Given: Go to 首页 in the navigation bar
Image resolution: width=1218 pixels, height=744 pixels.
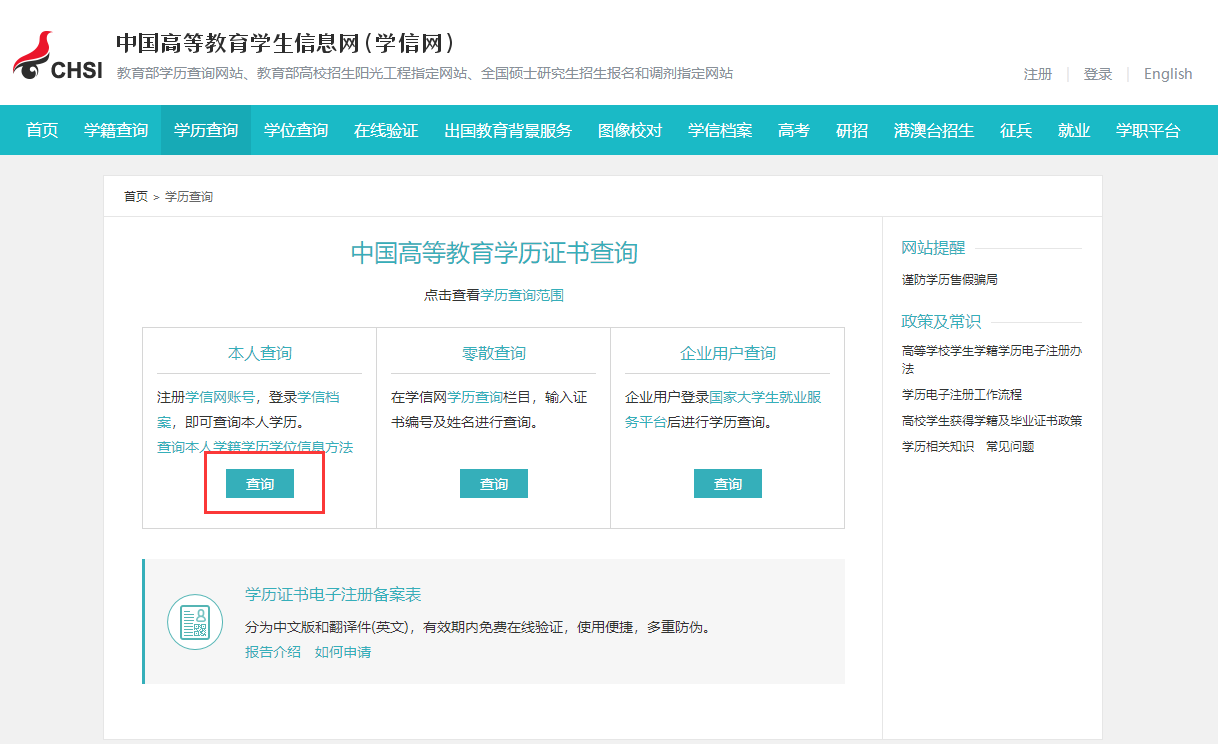Looking at the screenshot, I should (42, 130).
